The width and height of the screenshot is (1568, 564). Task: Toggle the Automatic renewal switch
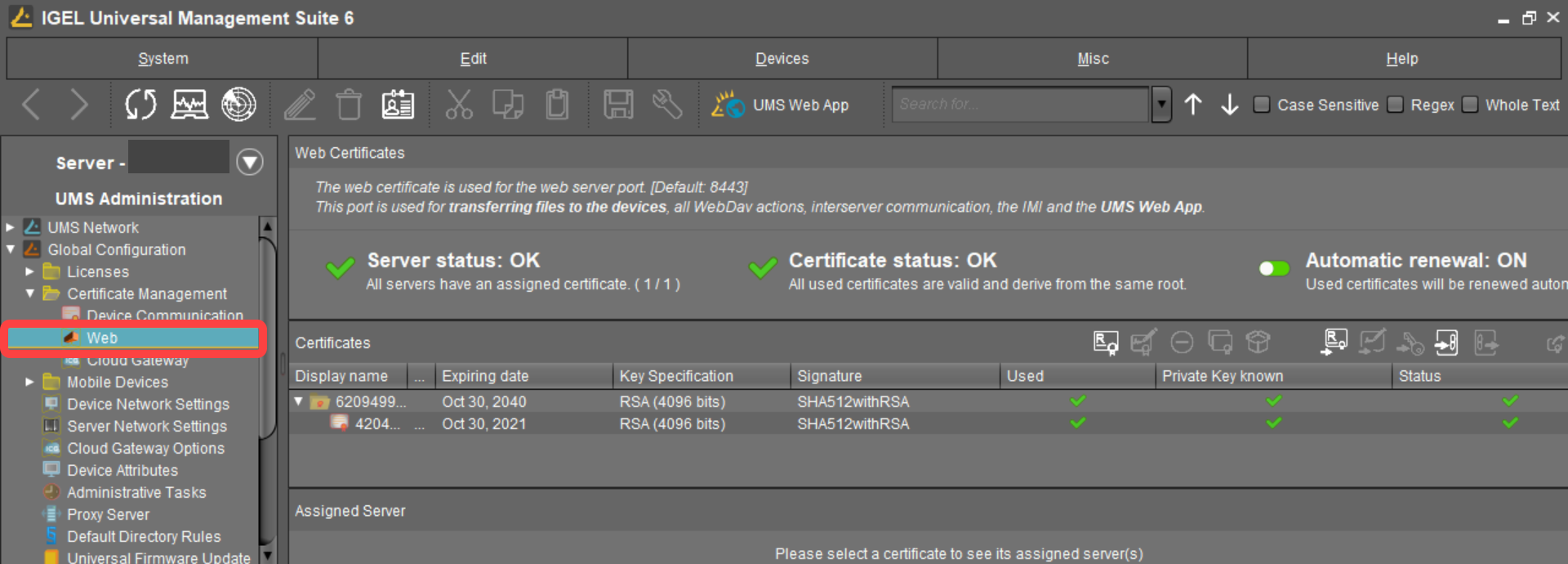pos(1274,268)
